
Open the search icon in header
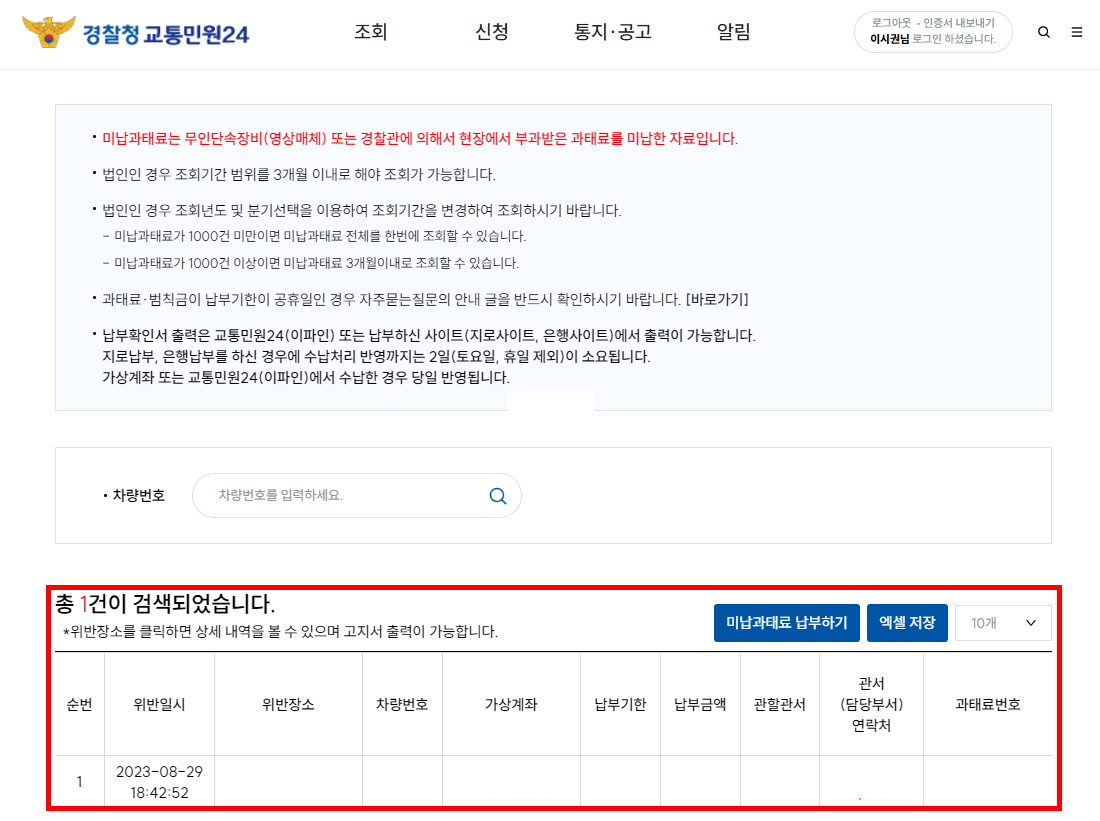coord(1044,32)
